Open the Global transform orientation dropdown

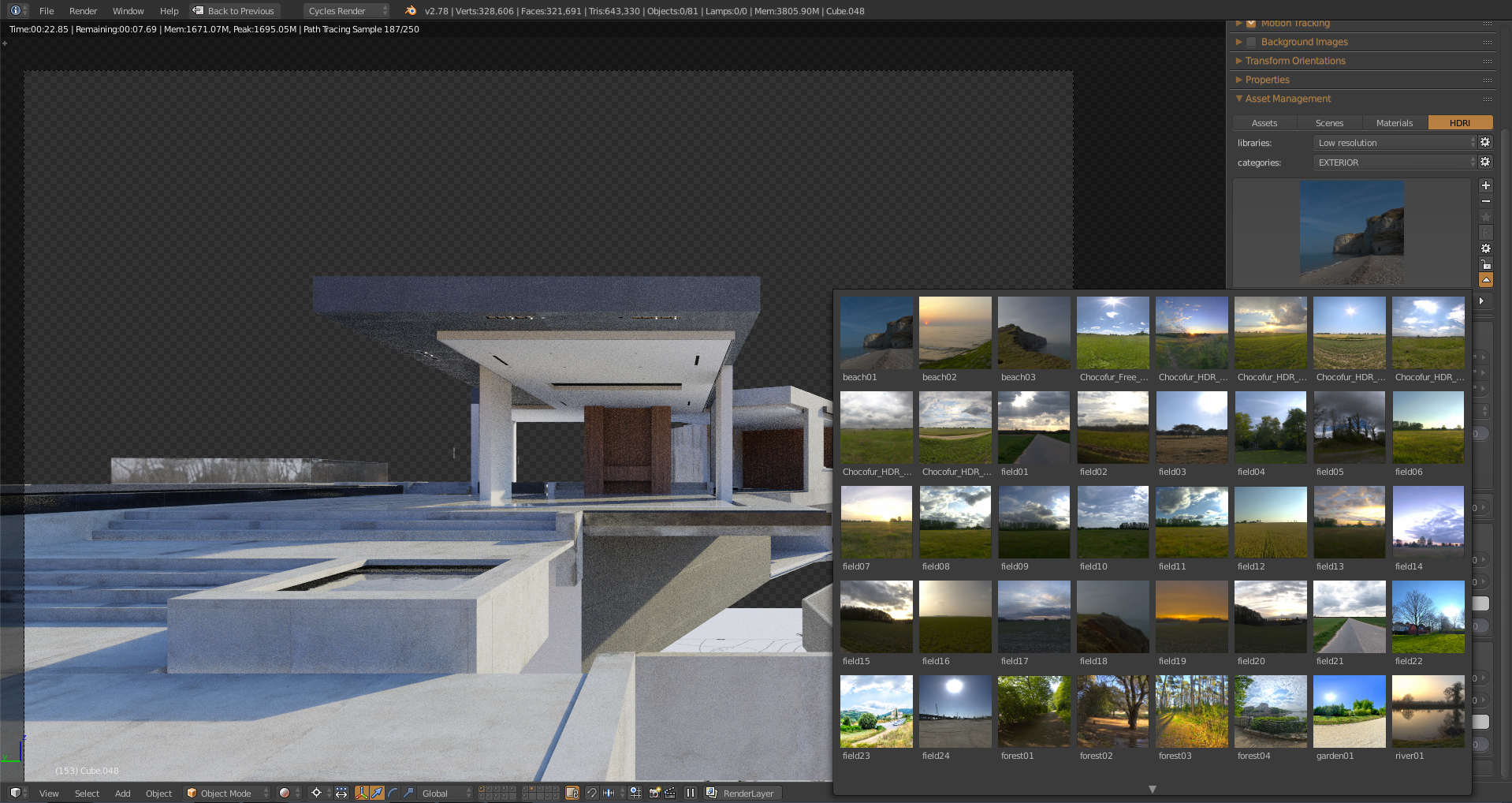click(x=445, y=793)
